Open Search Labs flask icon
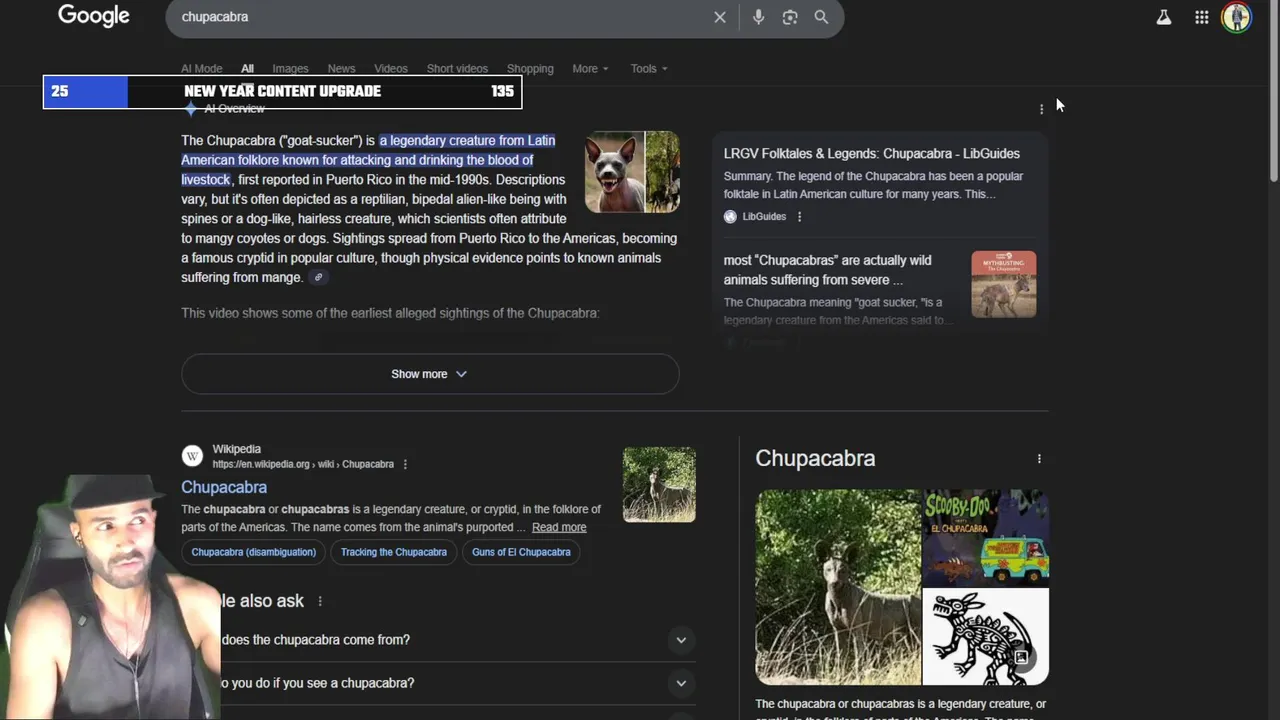The image size is (1280, 720). (1164, 17)
